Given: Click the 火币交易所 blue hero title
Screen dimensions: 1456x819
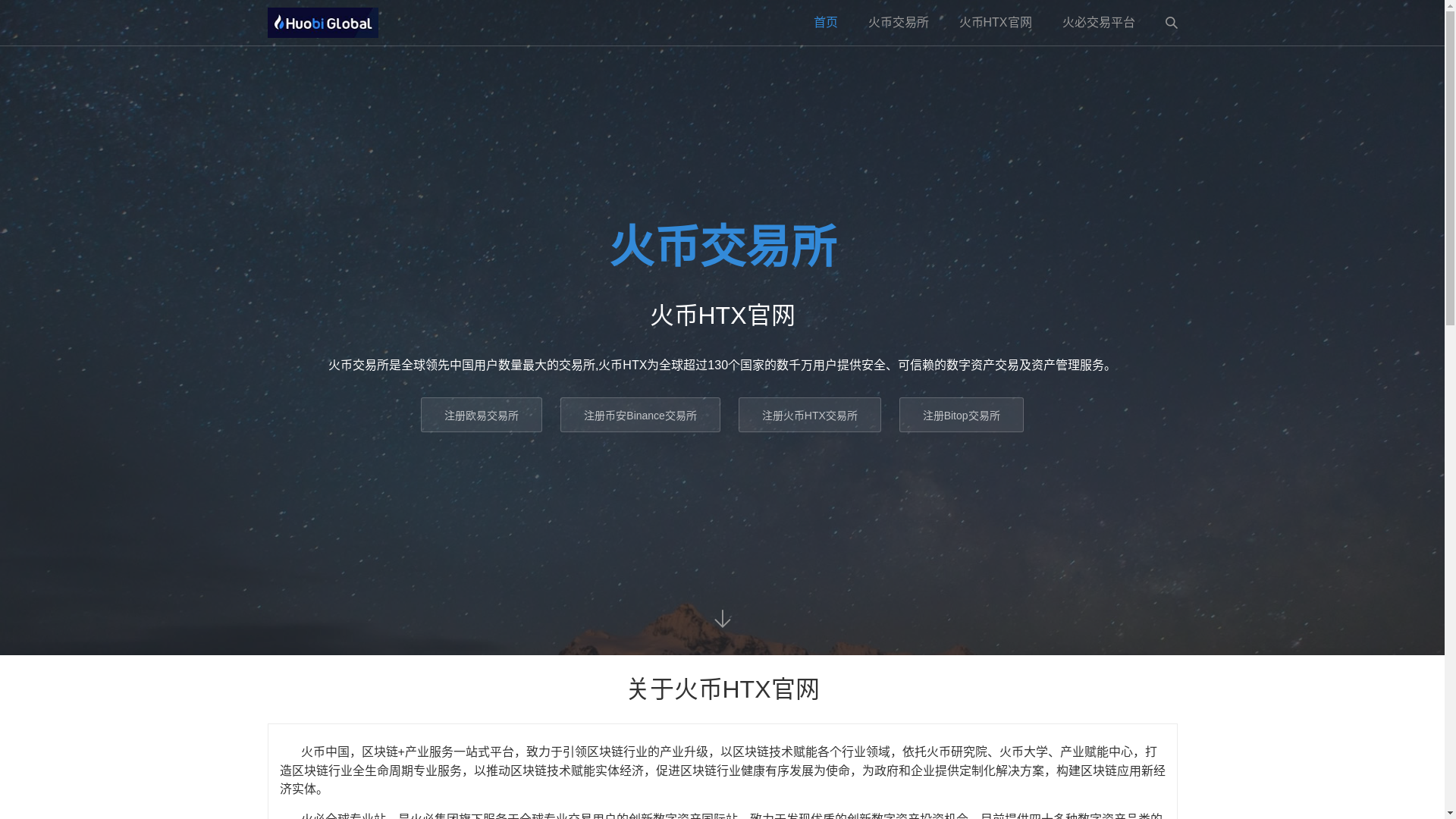Looking at the screenshot, I should coord(722,246).
